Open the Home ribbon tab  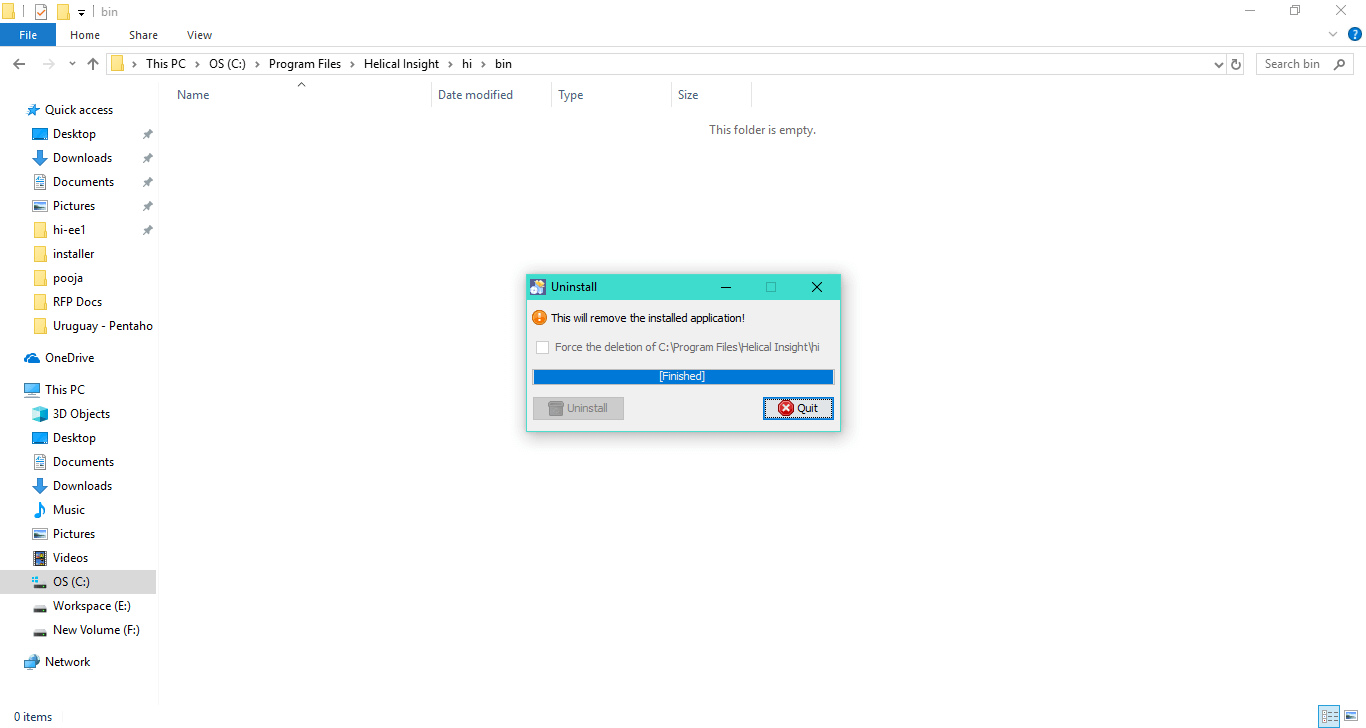pos(85,35)
